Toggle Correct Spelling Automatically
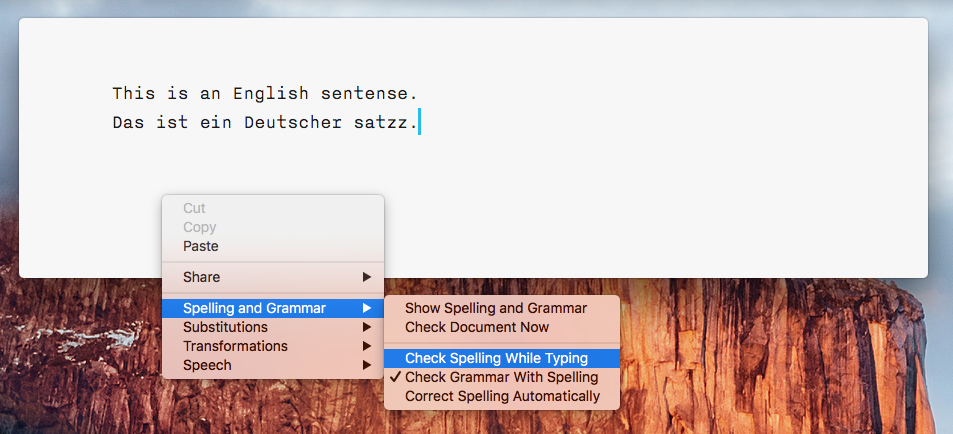This screenshot has width=953, height=434. tap(502, 396)
